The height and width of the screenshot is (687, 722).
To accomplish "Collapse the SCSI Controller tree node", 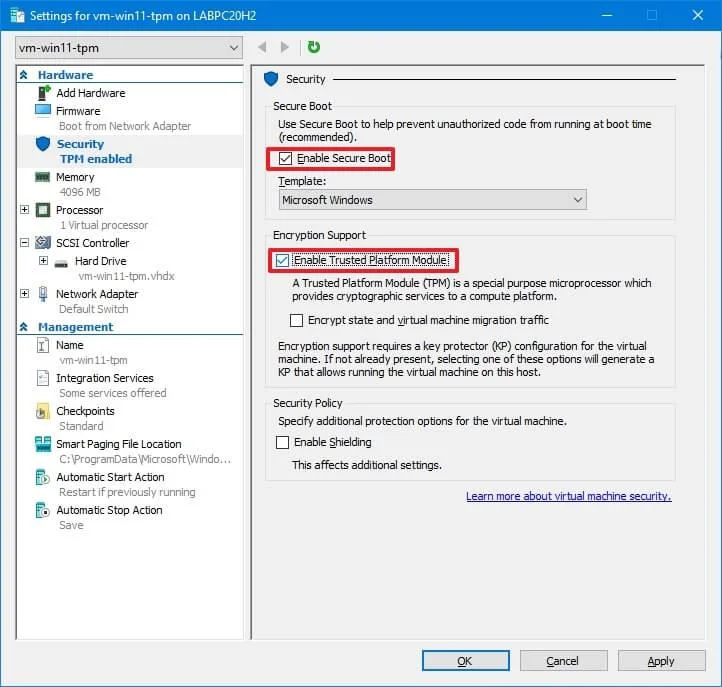I will (x=24, y=243).
